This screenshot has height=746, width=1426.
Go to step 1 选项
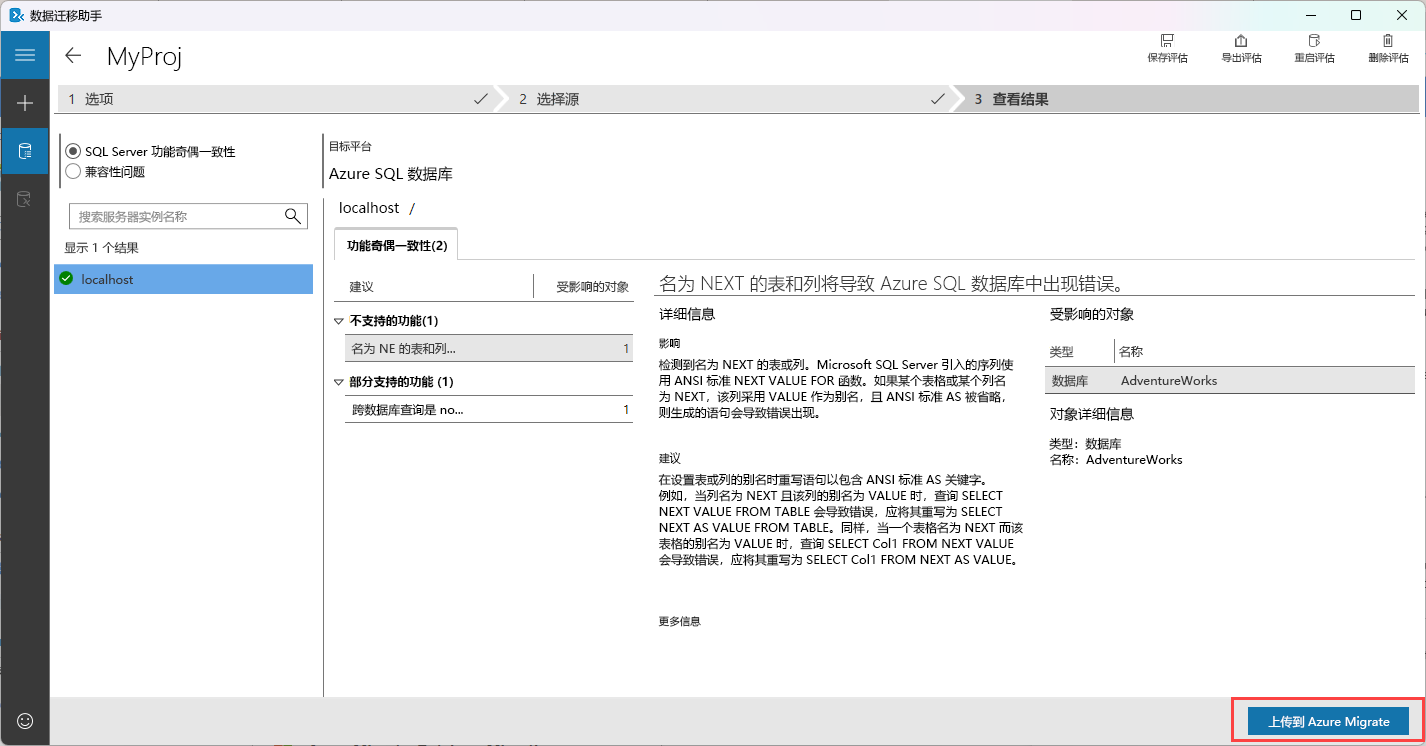[x=278, y=99]
